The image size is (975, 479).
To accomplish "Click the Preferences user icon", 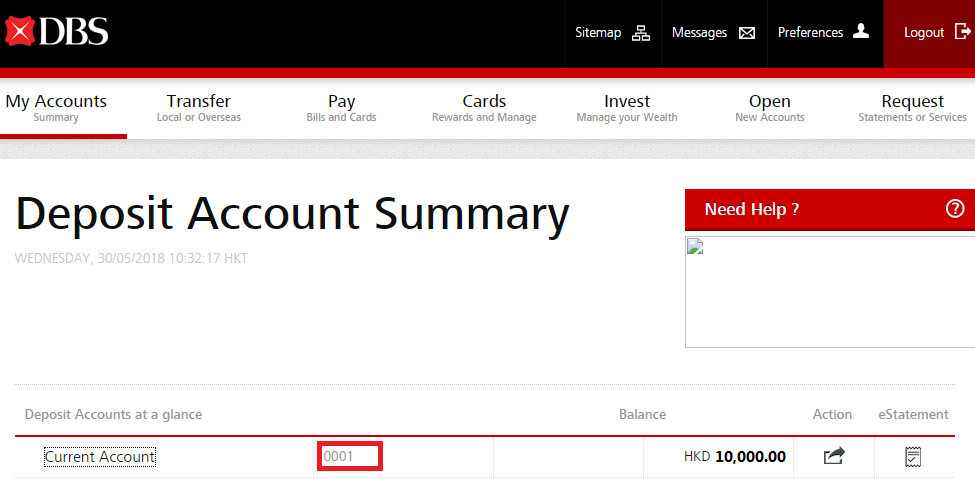I will pos(861,32).
